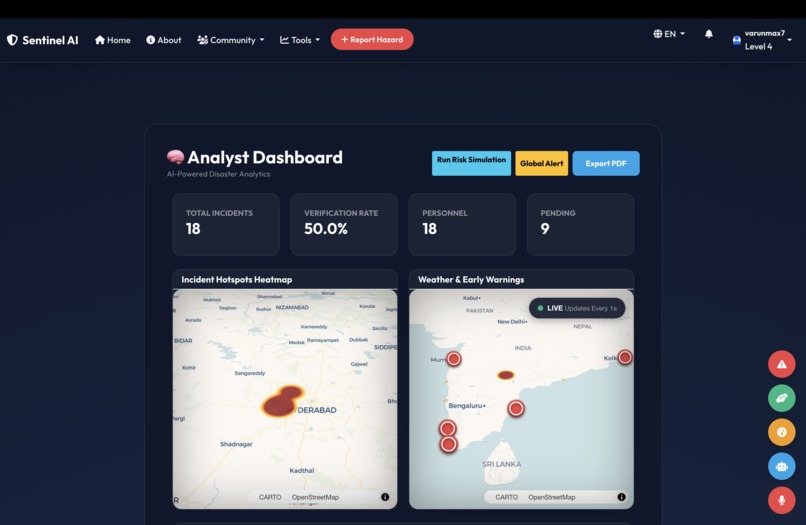Click the red microphone floating button
This screenshot has width=806, height=525.
click(781, 500)
